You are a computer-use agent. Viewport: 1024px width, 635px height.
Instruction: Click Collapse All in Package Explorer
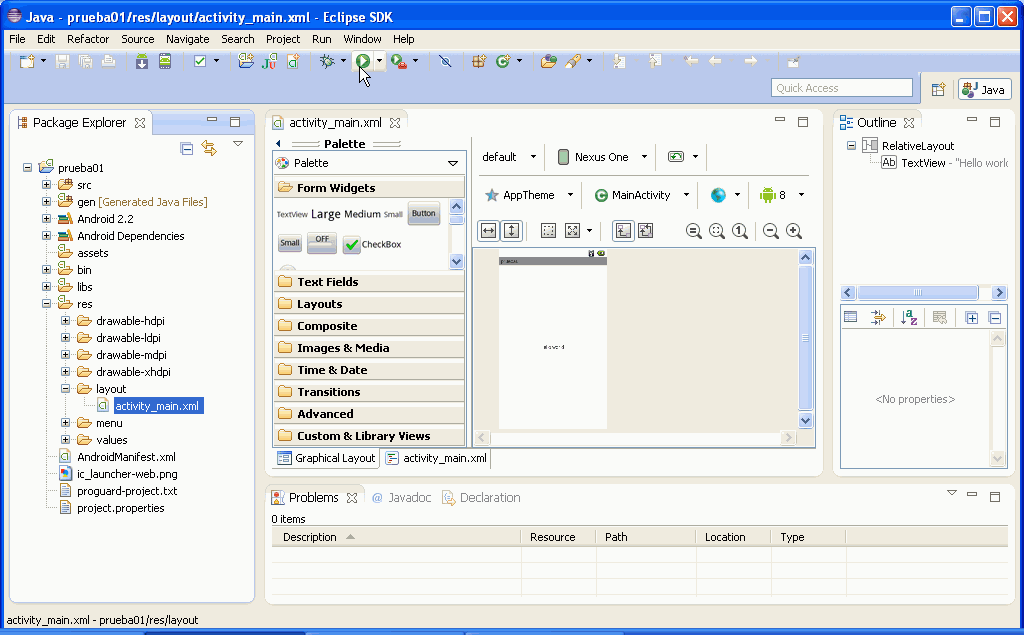tap(187, 148)
